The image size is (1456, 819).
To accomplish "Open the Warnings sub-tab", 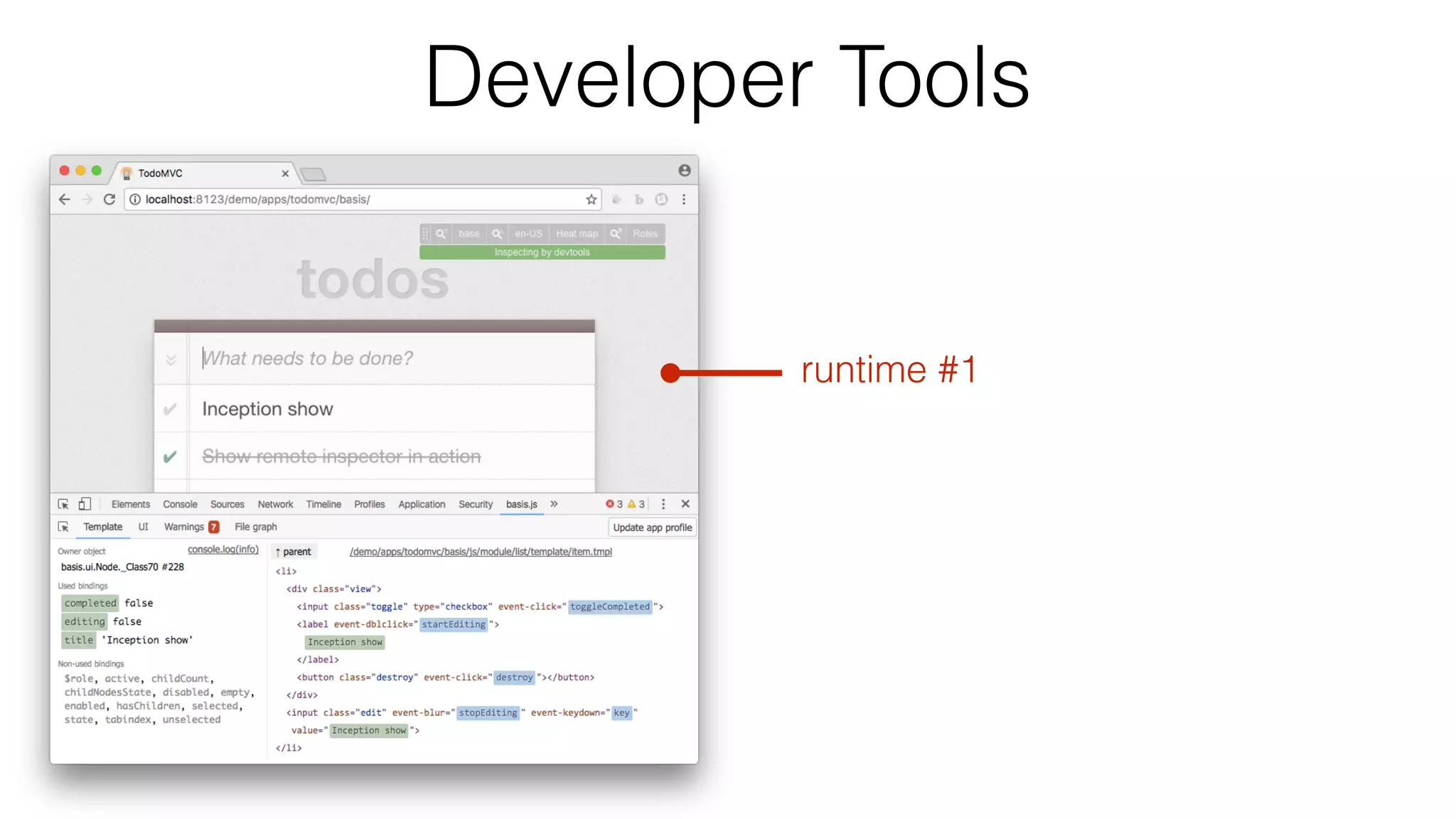I will pyautogui.click(x=191, y=527).
